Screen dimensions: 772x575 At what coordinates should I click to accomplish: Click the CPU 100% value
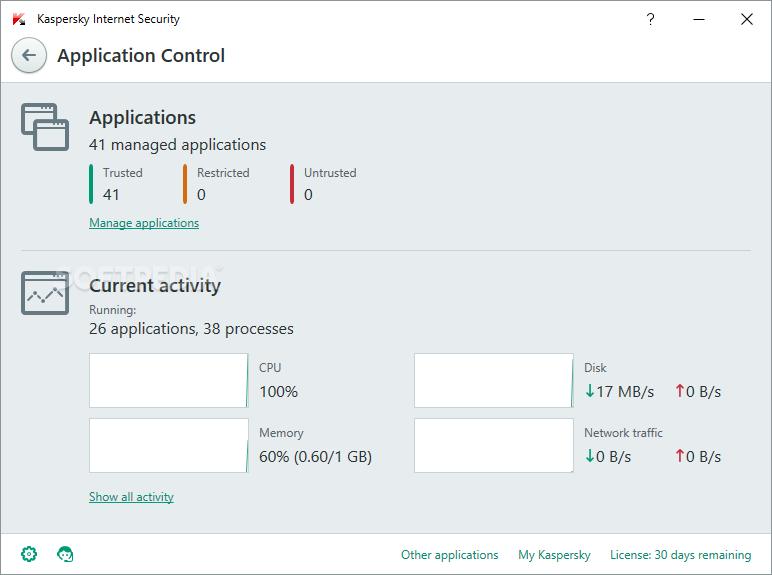click(x=279, y=392)
